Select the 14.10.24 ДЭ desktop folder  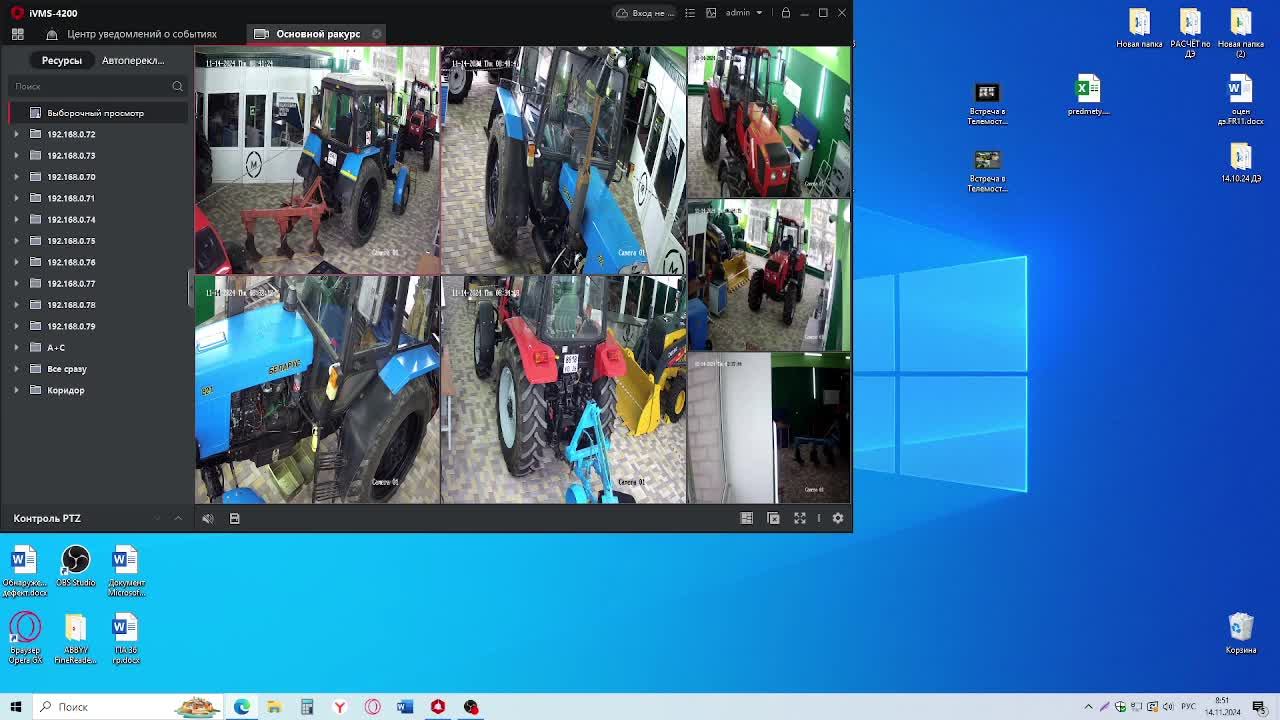click(1241, 163)
